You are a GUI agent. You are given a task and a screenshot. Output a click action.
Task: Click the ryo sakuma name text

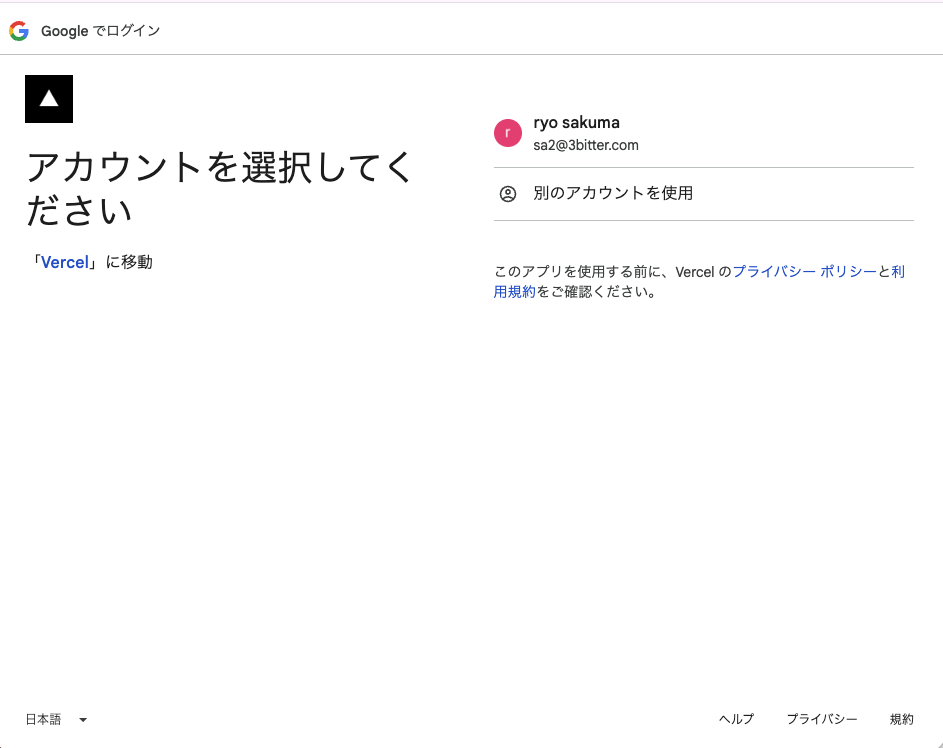click(x=576, y=122)
